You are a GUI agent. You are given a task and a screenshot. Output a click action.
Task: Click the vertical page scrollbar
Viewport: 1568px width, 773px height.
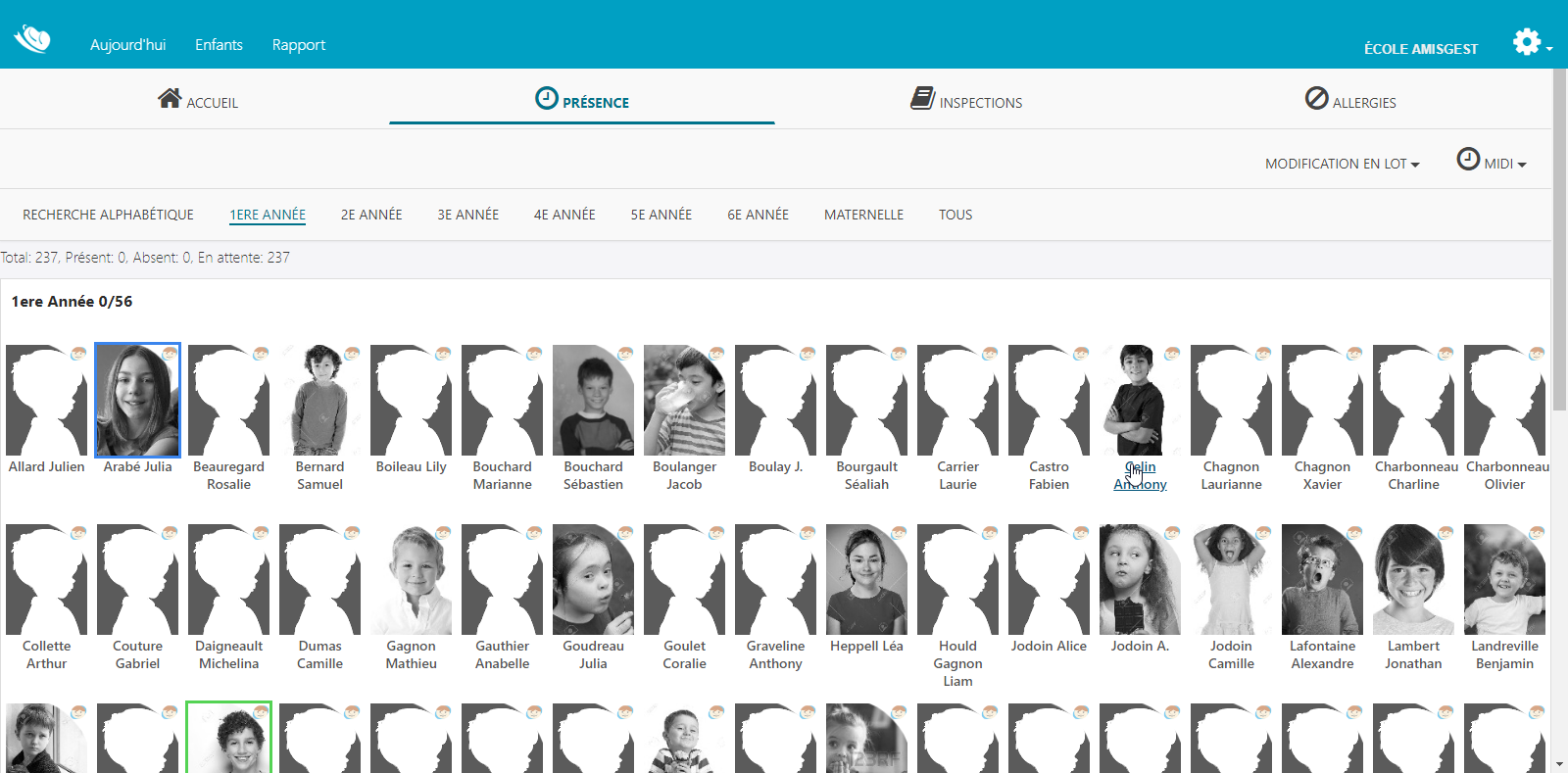click(1559, 240)
